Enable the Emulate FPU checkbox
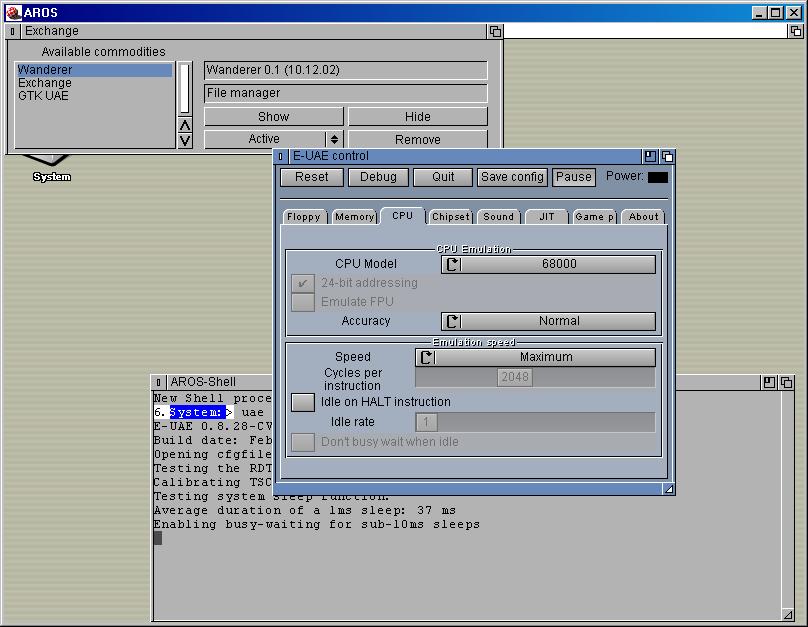Screen dimensions: 808x627 (x=303, y=302)
